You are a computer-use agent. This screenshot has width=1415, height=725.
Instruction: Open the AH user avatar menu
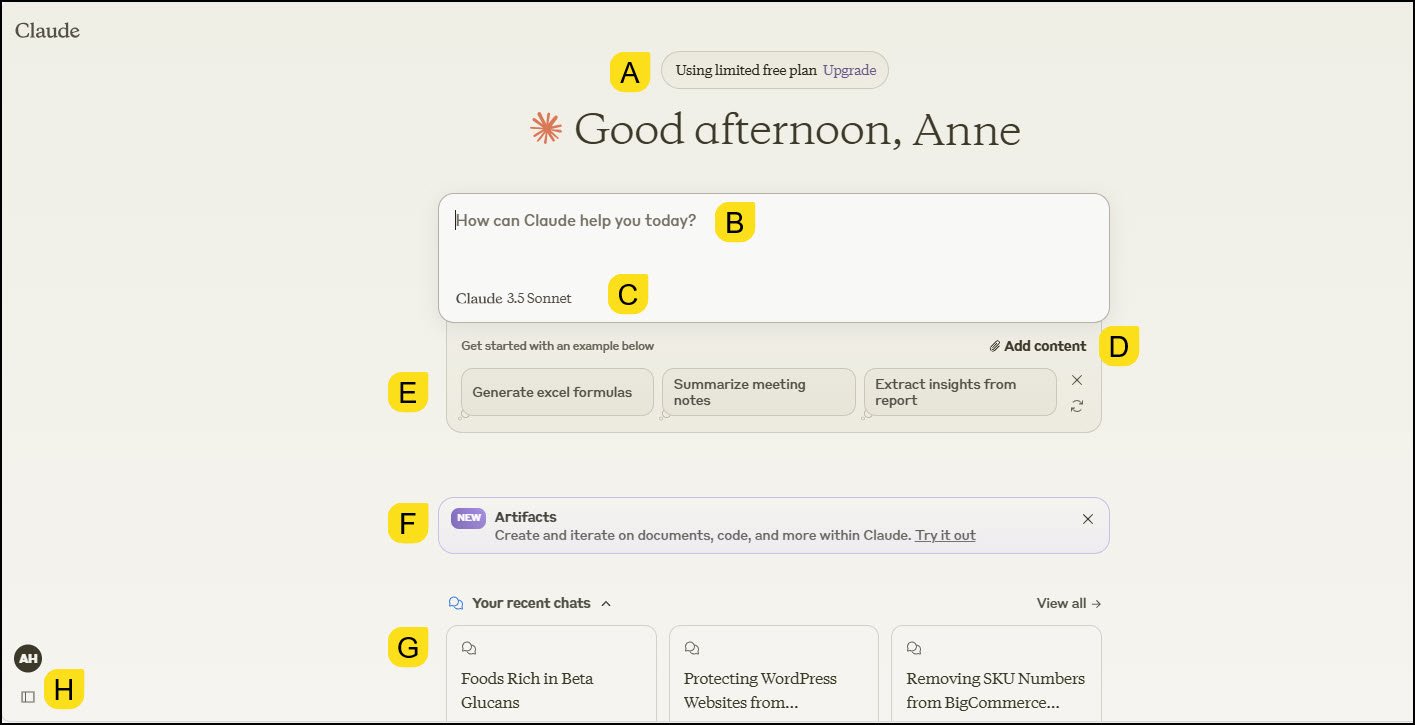28,659
